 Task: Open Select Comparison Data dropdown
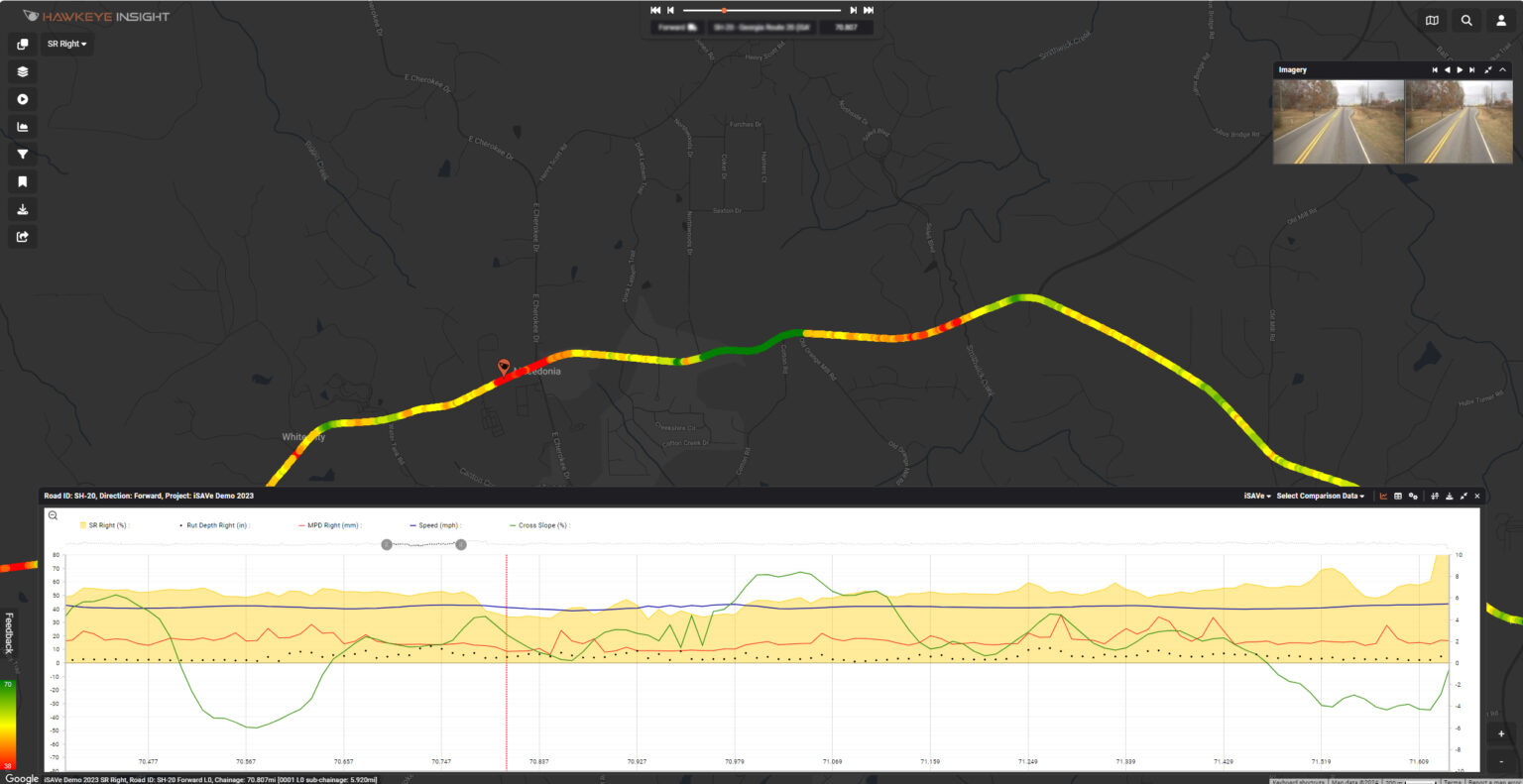[1320, 496]
